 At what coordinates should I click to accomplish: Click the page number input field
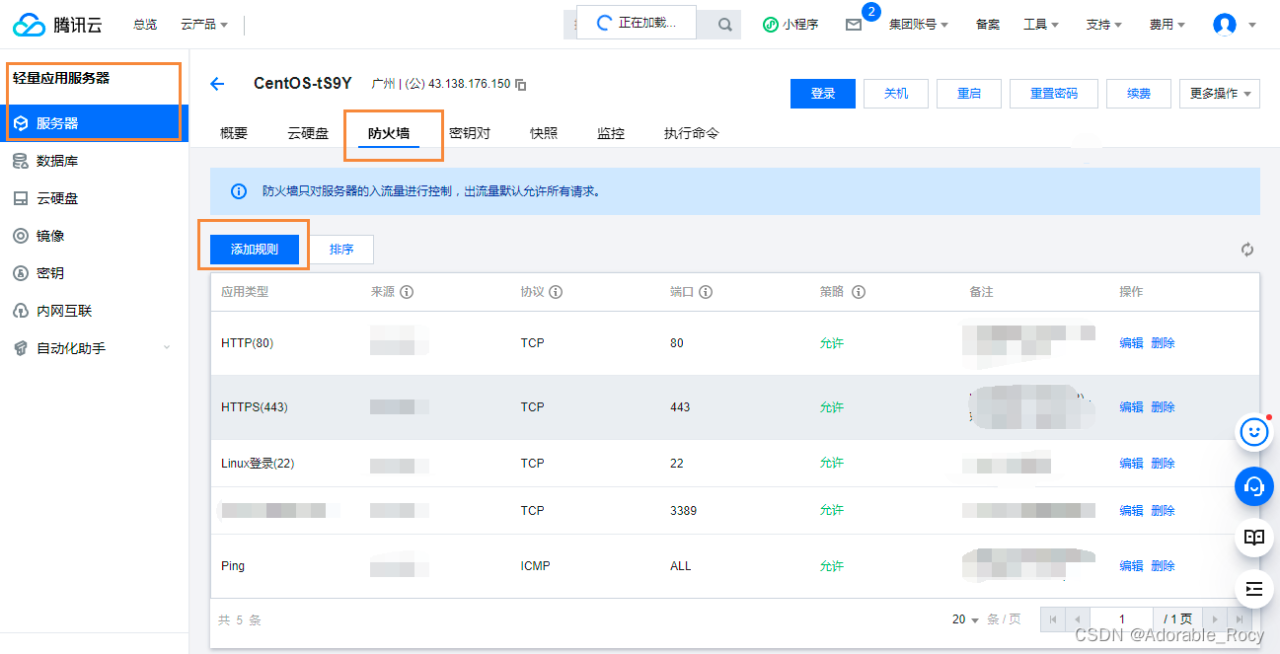1122,620
